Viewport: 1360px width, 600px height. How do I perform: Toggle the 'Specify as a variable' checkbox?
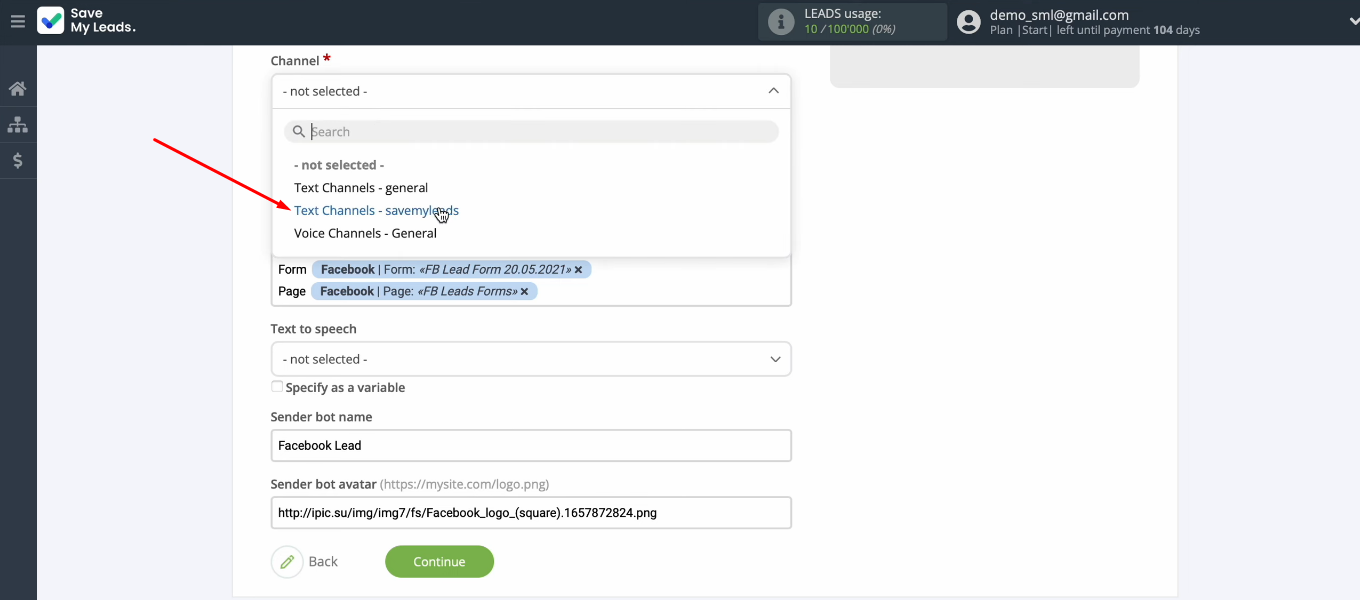pos(277,387)
